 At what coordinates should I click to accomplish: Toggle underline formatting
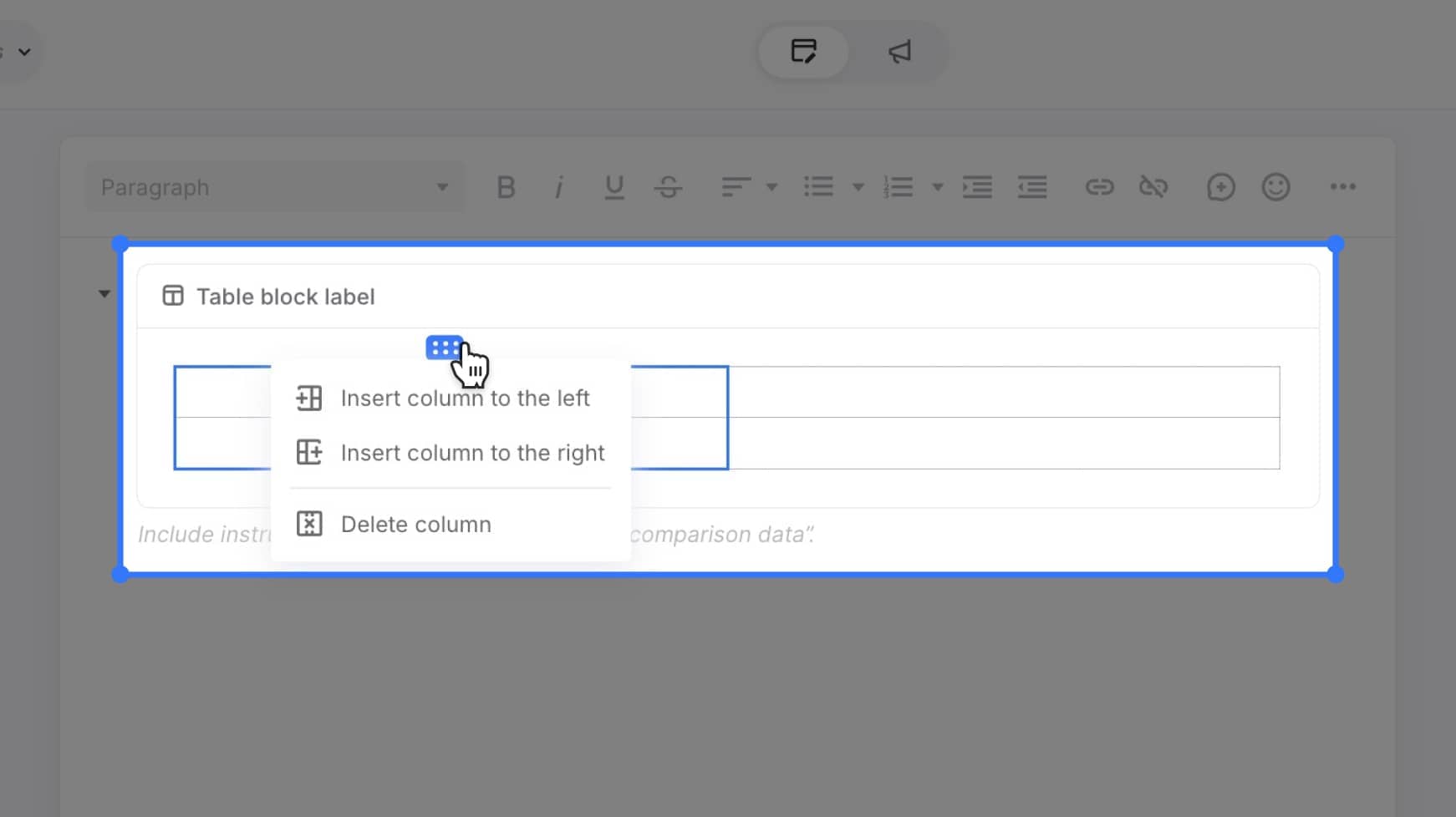pos(614,187)
